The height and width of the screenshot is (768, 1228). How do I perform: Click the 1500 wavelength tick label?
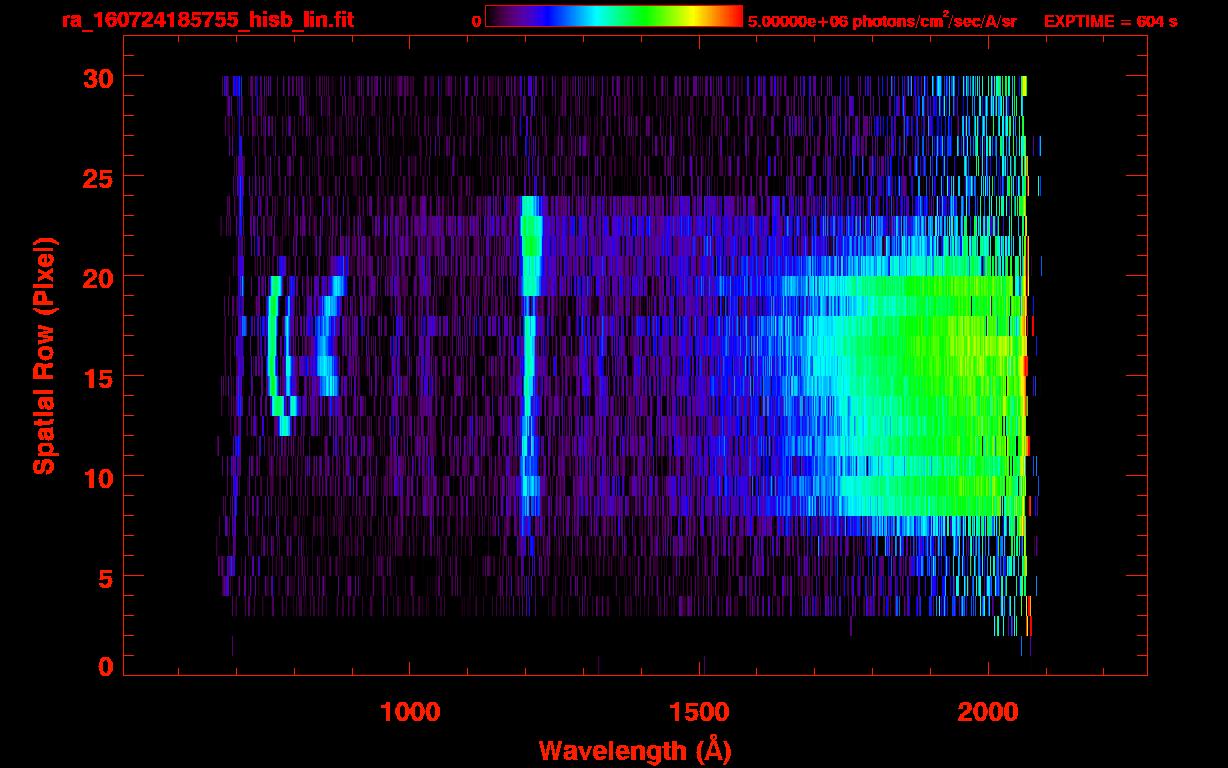click(x=699, y=711)
